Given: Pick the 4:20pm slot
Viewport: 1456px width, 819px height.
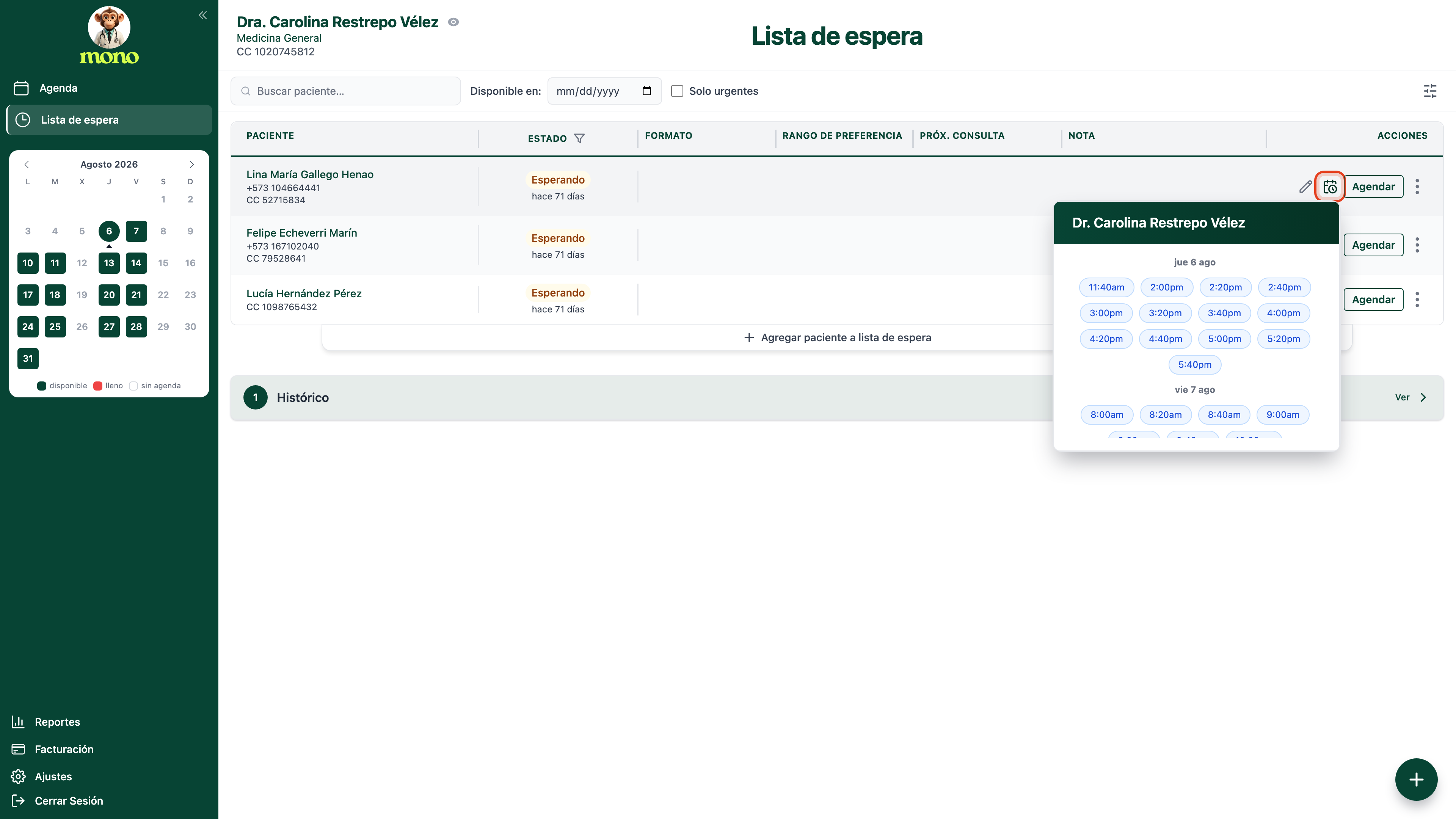Looking at the screenshot, I should (x=1106, y=339).
